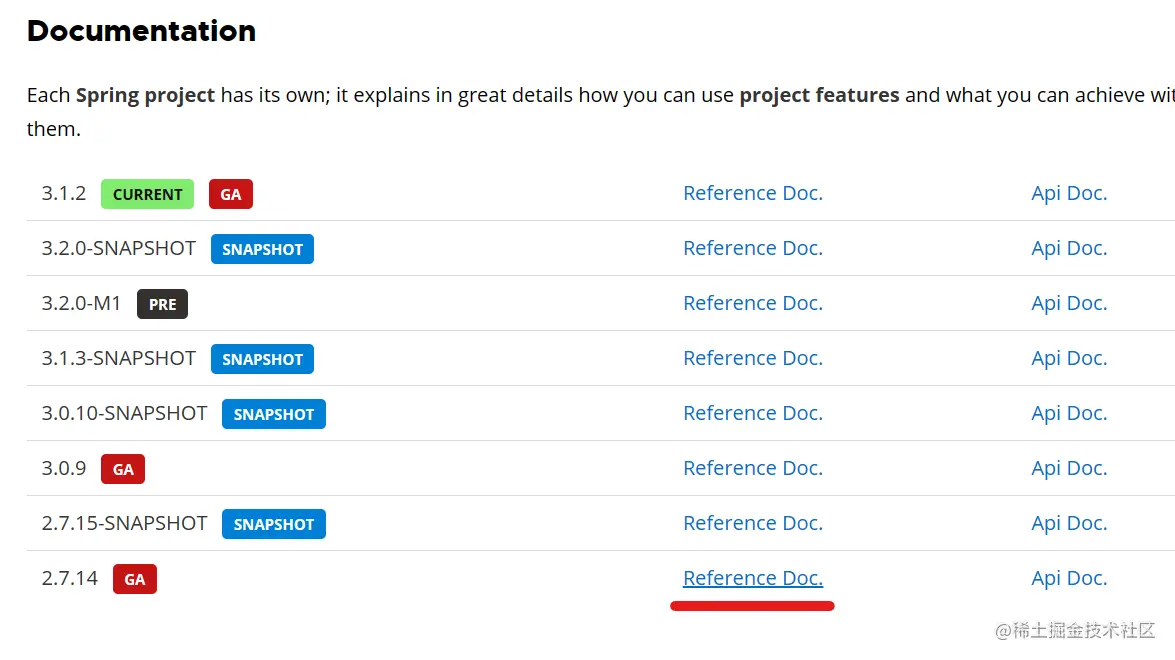Screen dimensions: 1175x660
Task: Open Reference Doc. for 3.1.3-SNAPSHOT
Action: (752, 358)
